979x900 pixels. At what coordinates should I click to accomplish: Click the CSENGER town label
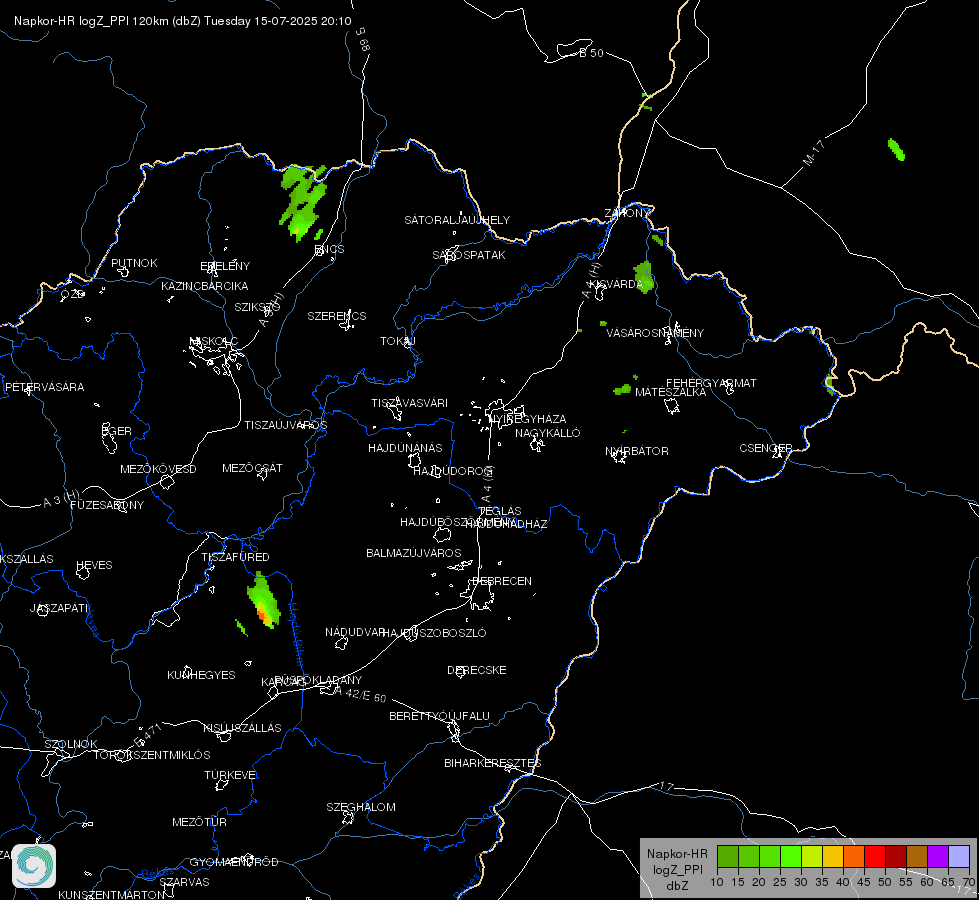pos(765,448)
